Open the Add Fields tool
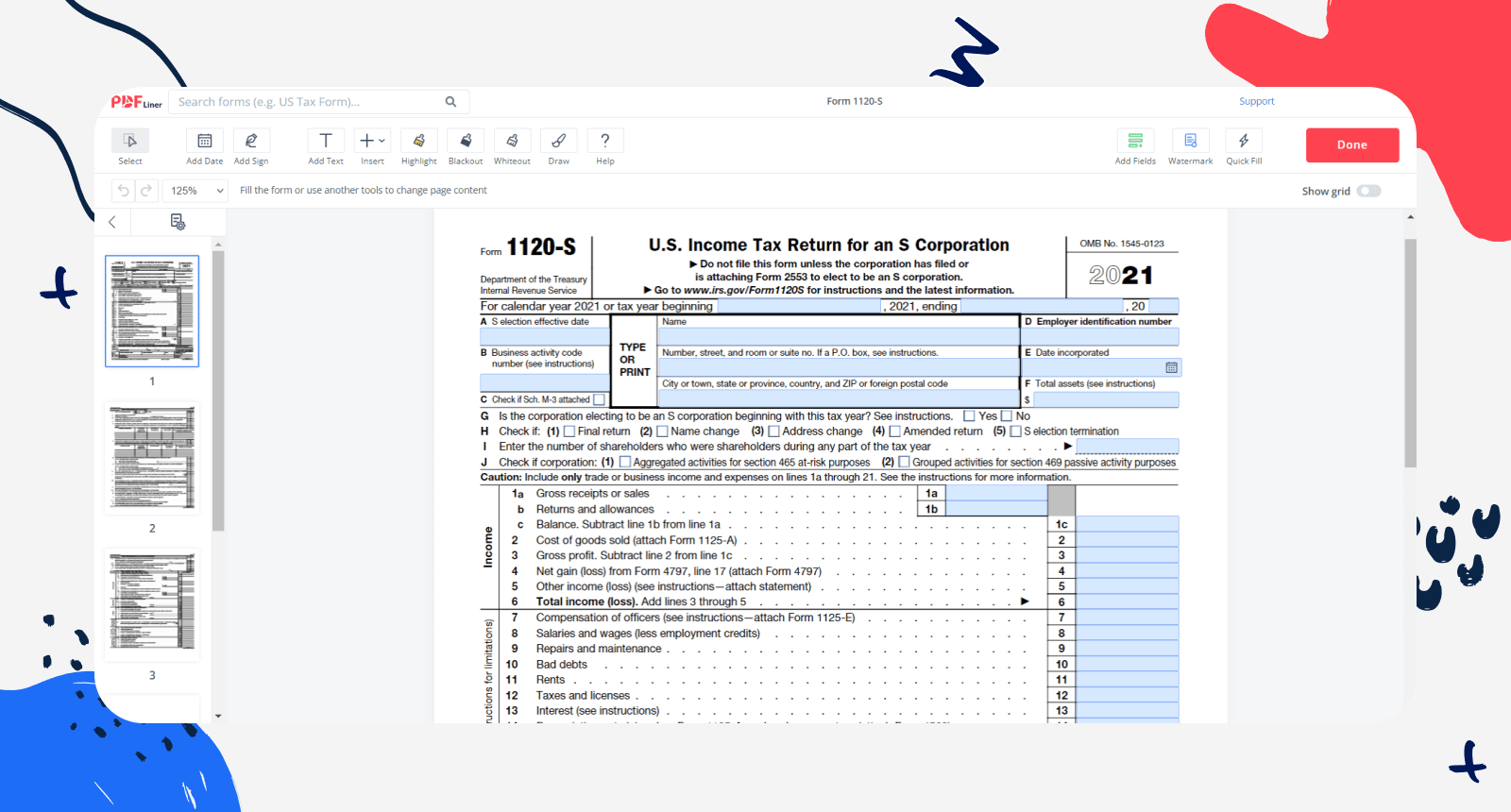The image size is (1511, 812). pyautogui.click(x=1135, y=141)
